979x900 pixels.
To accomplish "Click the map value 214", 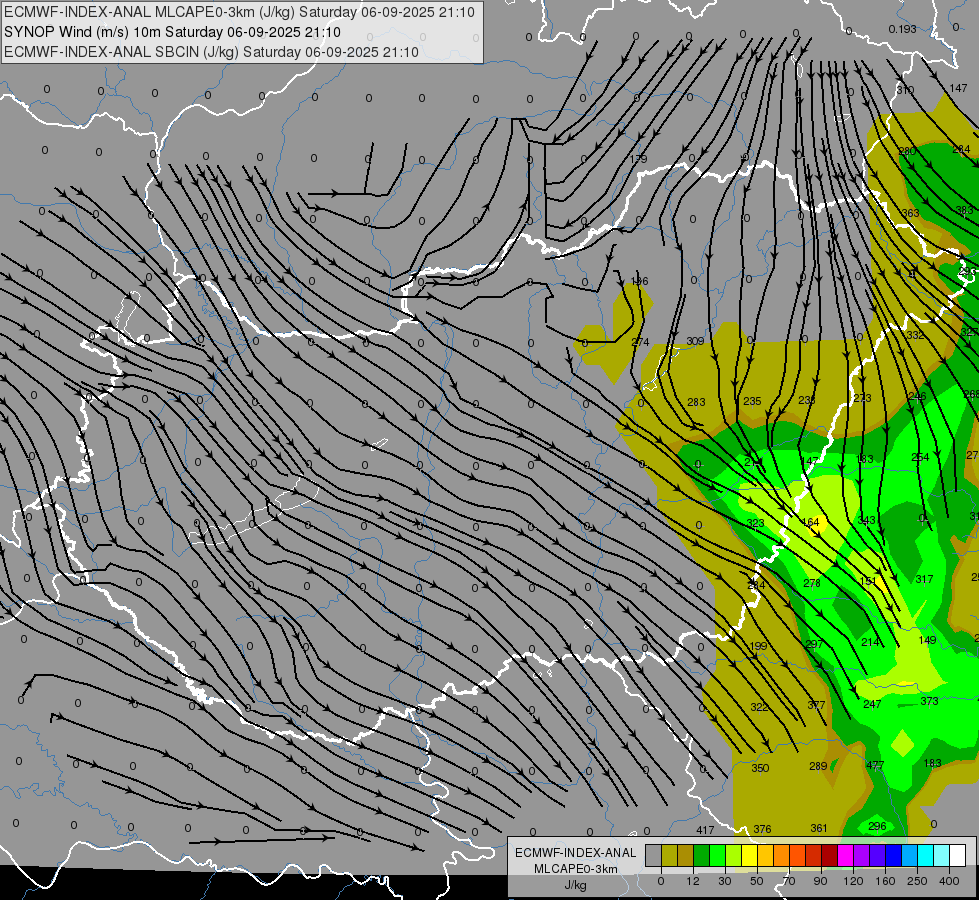I will [x=870, y=641].
